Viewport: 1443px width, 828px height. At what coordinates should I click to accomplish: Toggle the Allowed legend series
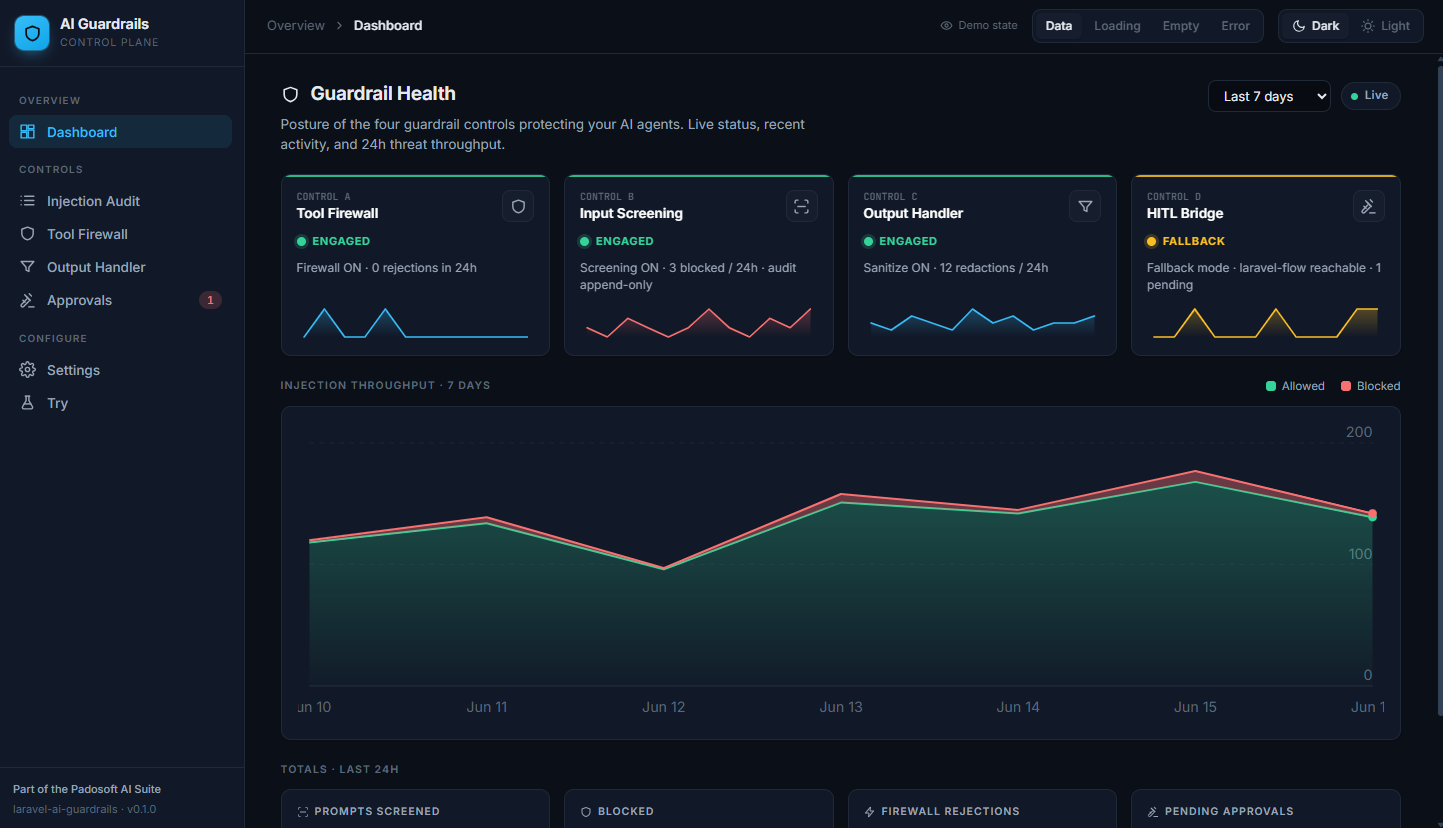1295,386
